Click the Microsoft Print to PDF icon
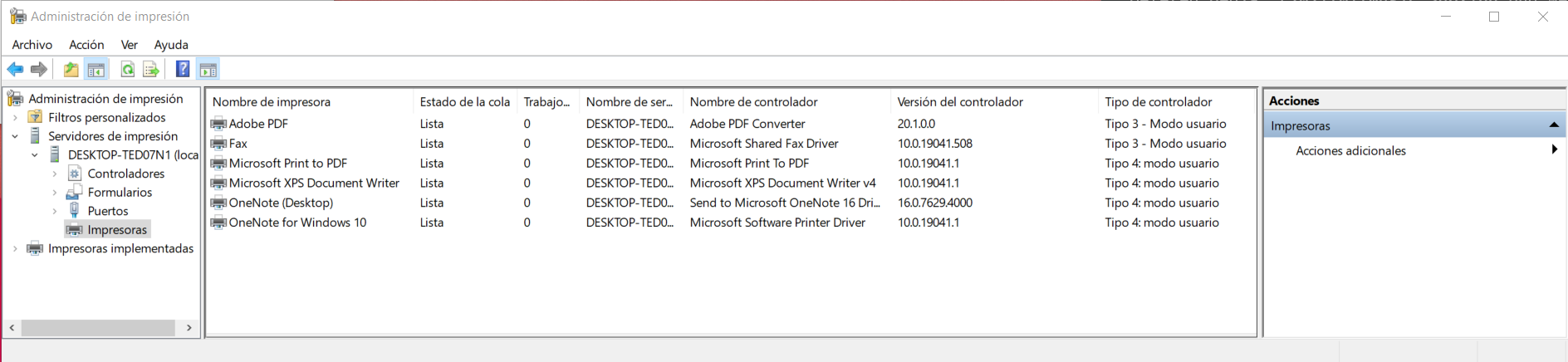 coord(218,164)
